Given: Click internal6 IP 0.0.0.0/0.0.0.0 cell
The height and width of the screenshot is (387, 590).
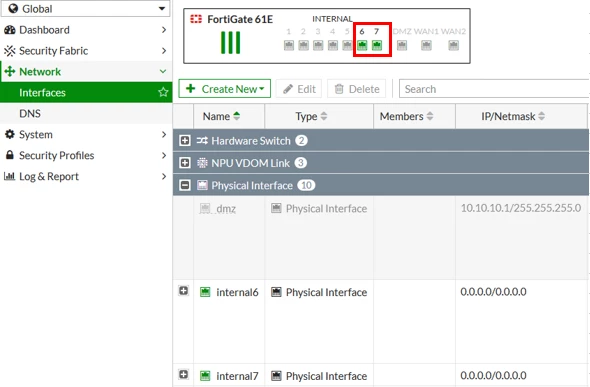Looking at the screenshot, I should [x=493, y=291].
